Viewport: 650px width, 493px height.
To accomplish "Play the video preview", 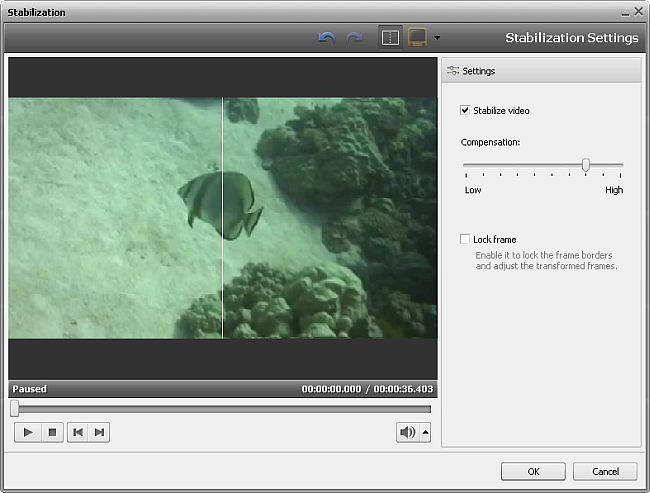I will coord(28,432).
